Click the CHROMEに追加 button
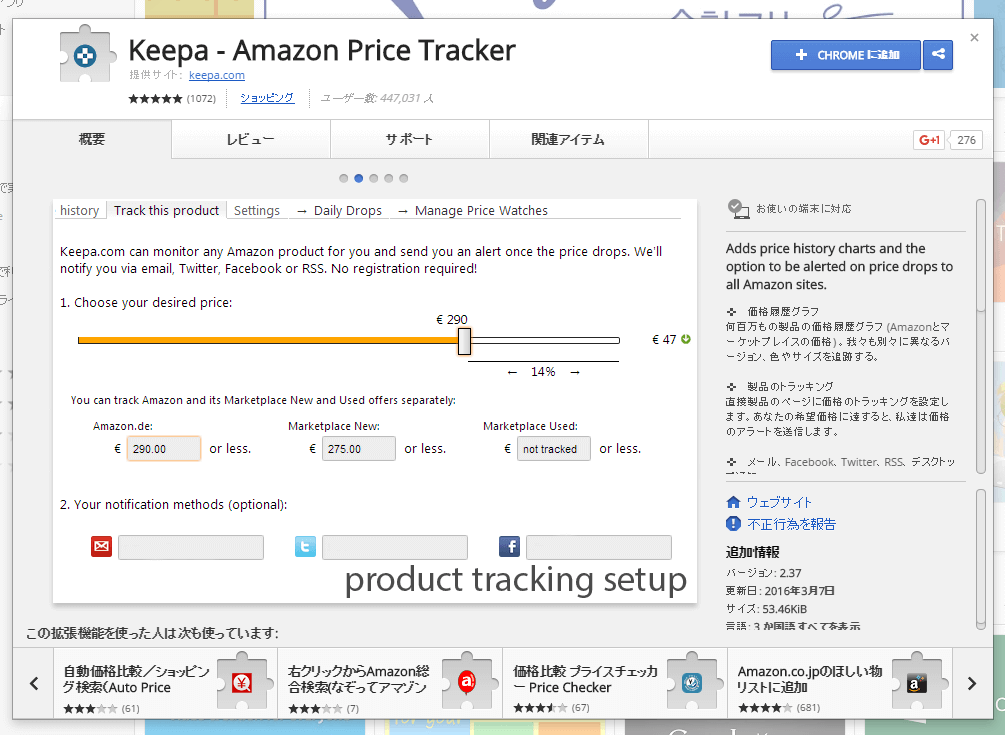This screenshot has width=1005, height=735. [846, 55]
